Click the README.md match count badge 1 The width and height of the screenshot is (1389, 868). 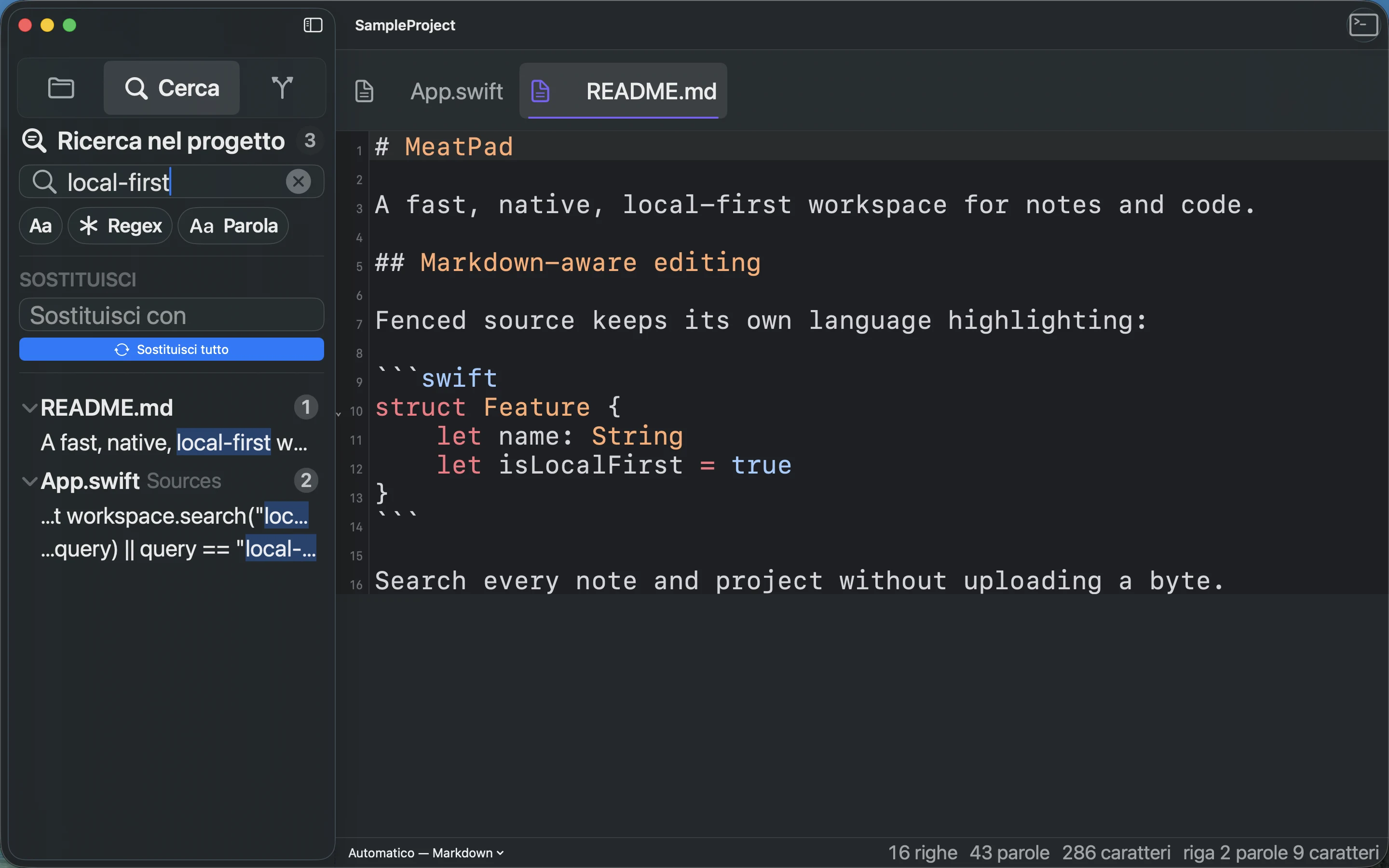tap(306, 407)
